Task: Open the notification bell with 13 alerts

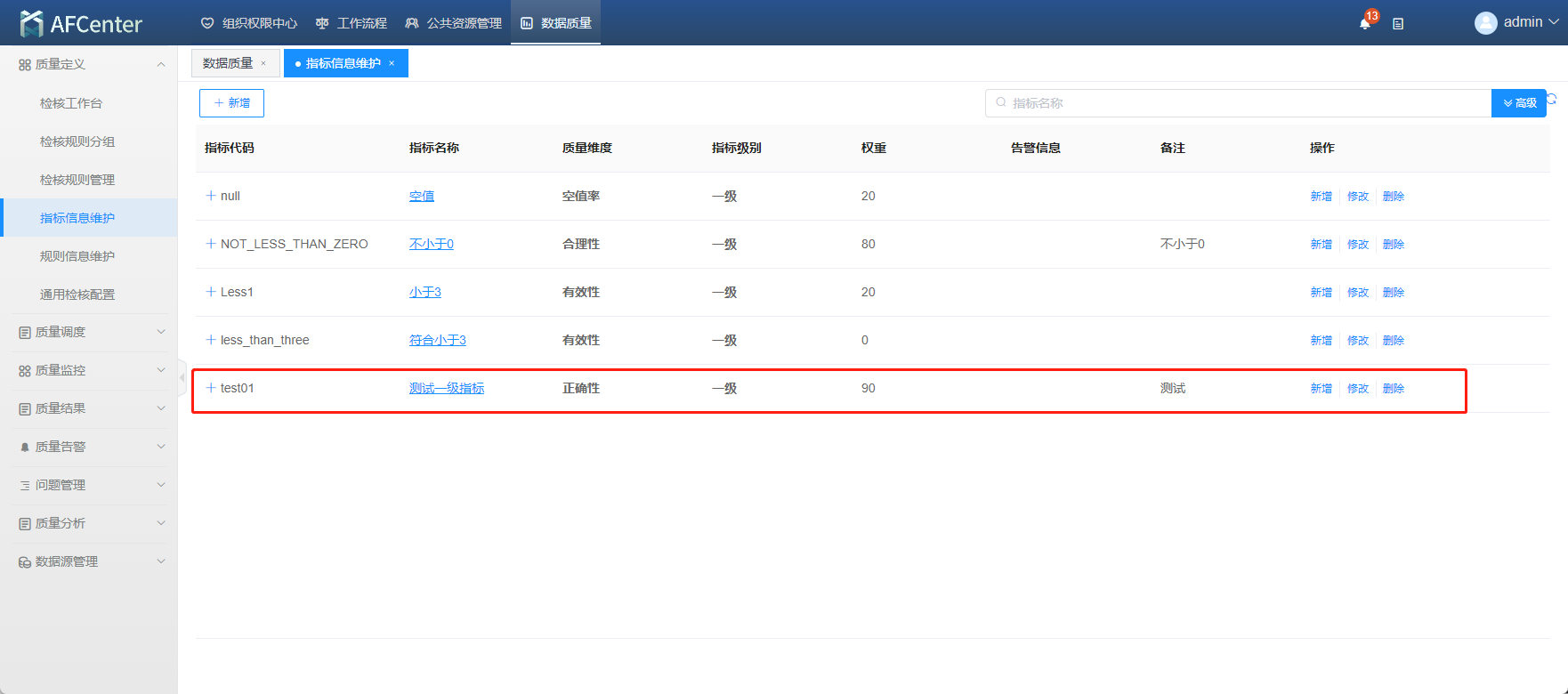Action: (x=1364, y=23)
